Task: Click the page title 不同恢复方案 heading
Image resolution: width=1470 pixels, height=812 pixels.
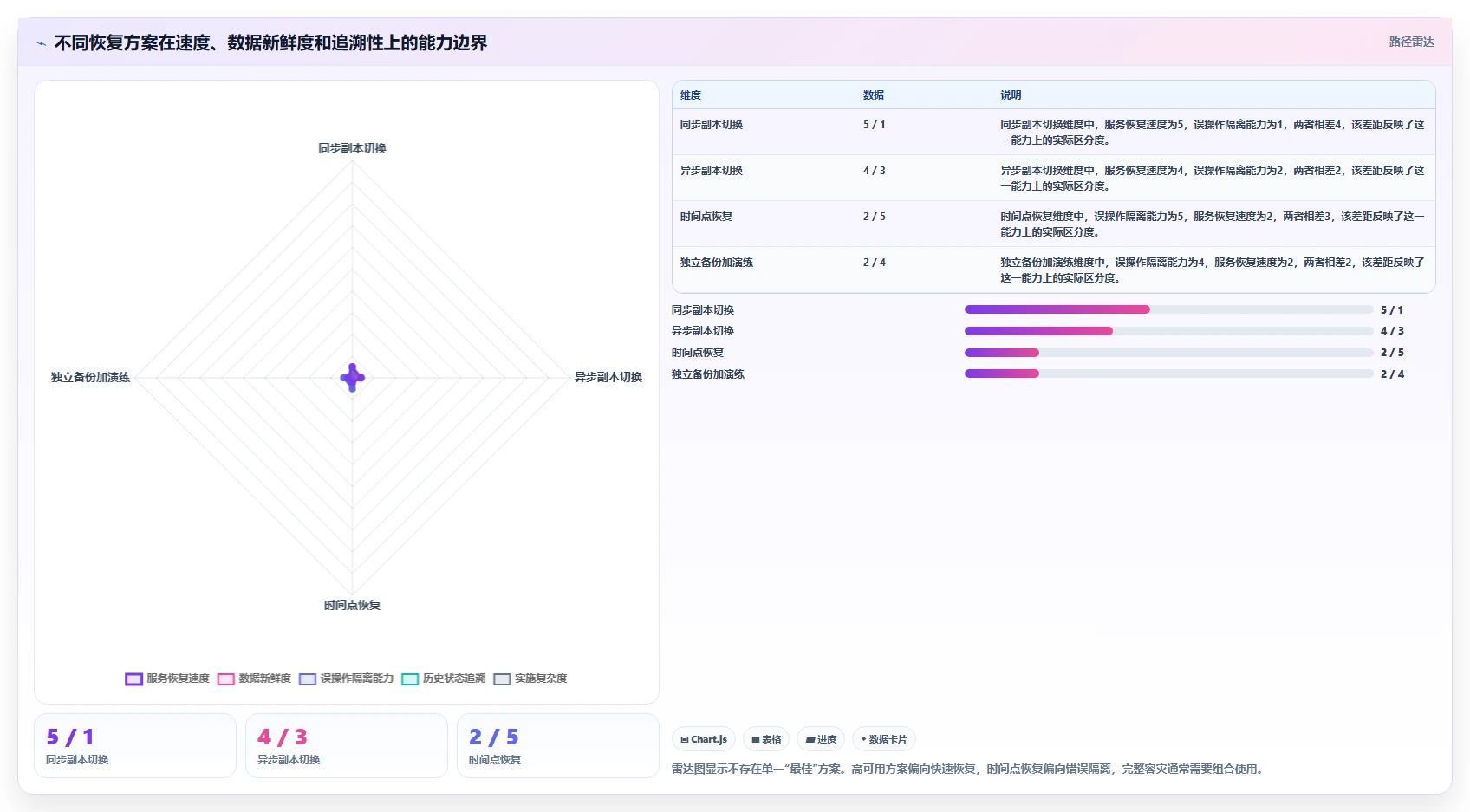Action: (270, 43)
